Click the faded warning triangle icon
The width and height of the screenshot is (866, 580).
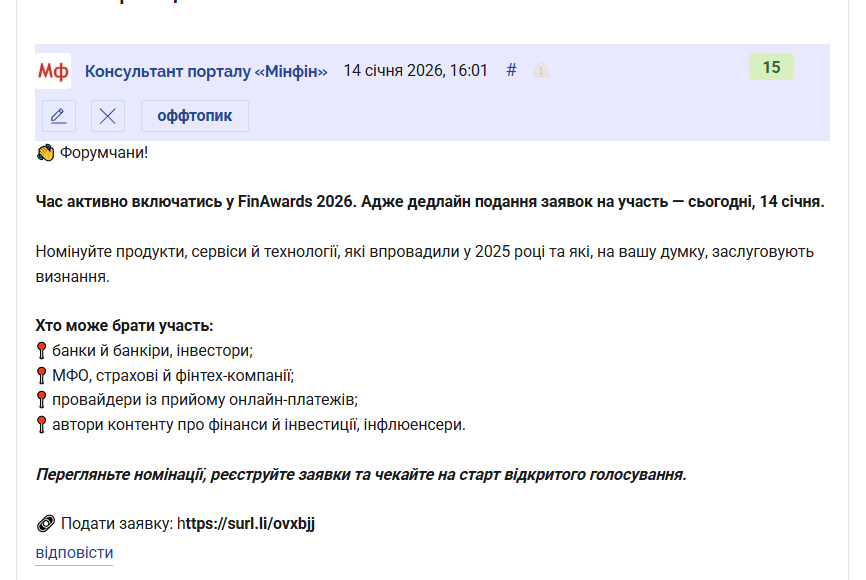tap(541, 71)
